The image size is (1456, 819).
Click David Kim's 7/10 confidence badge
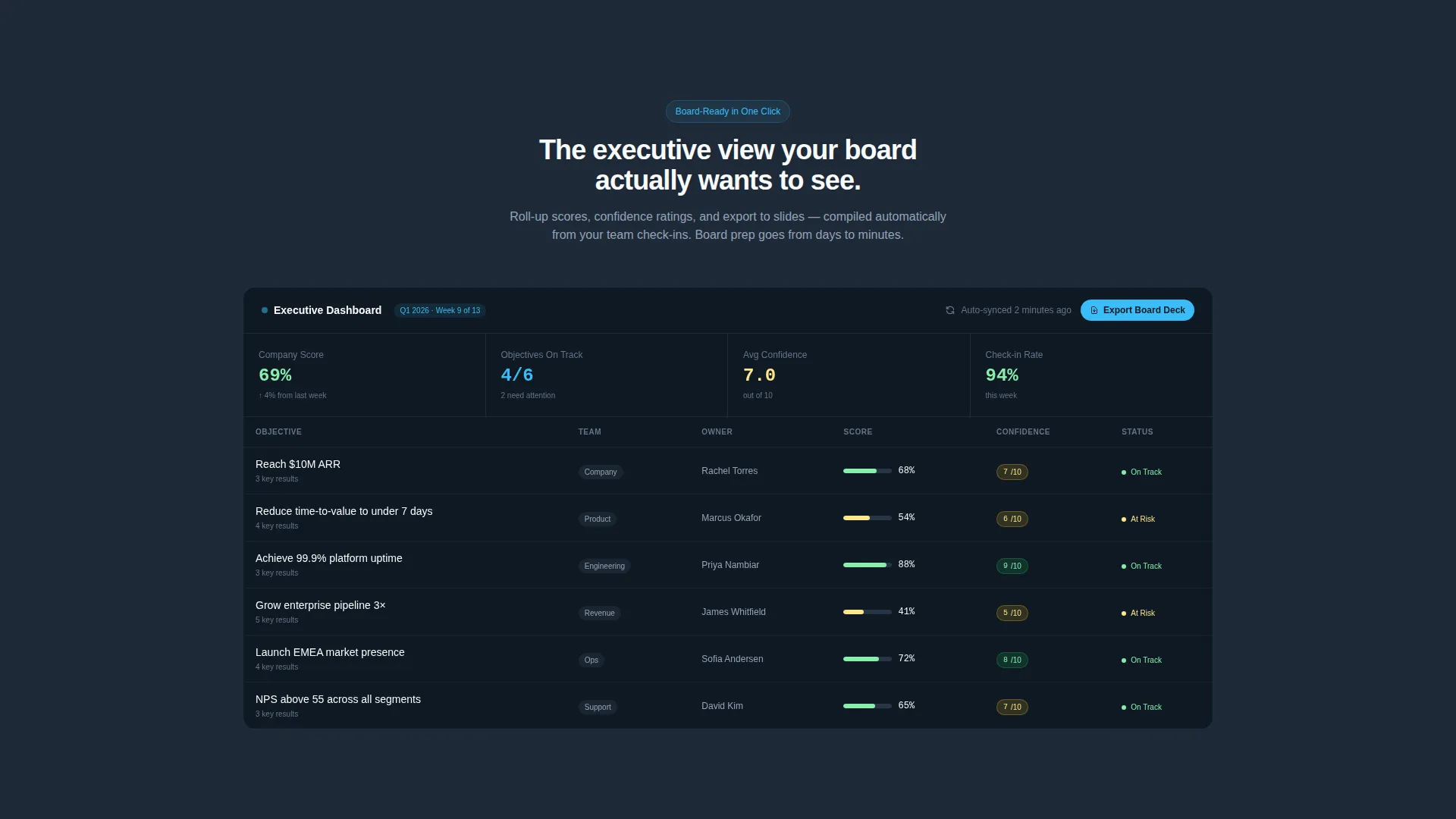[1012, 707]
